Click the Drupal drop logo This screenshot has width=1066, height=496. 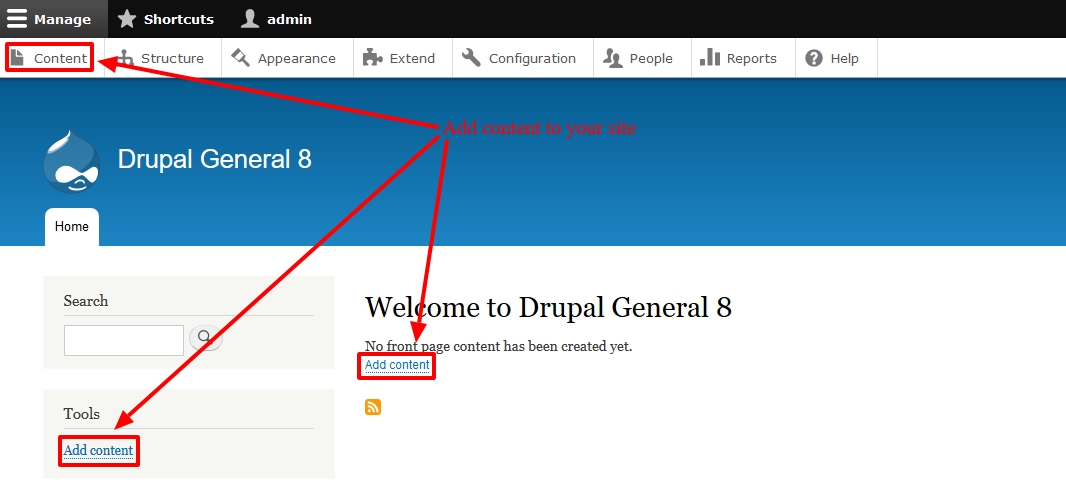point(71,162)
